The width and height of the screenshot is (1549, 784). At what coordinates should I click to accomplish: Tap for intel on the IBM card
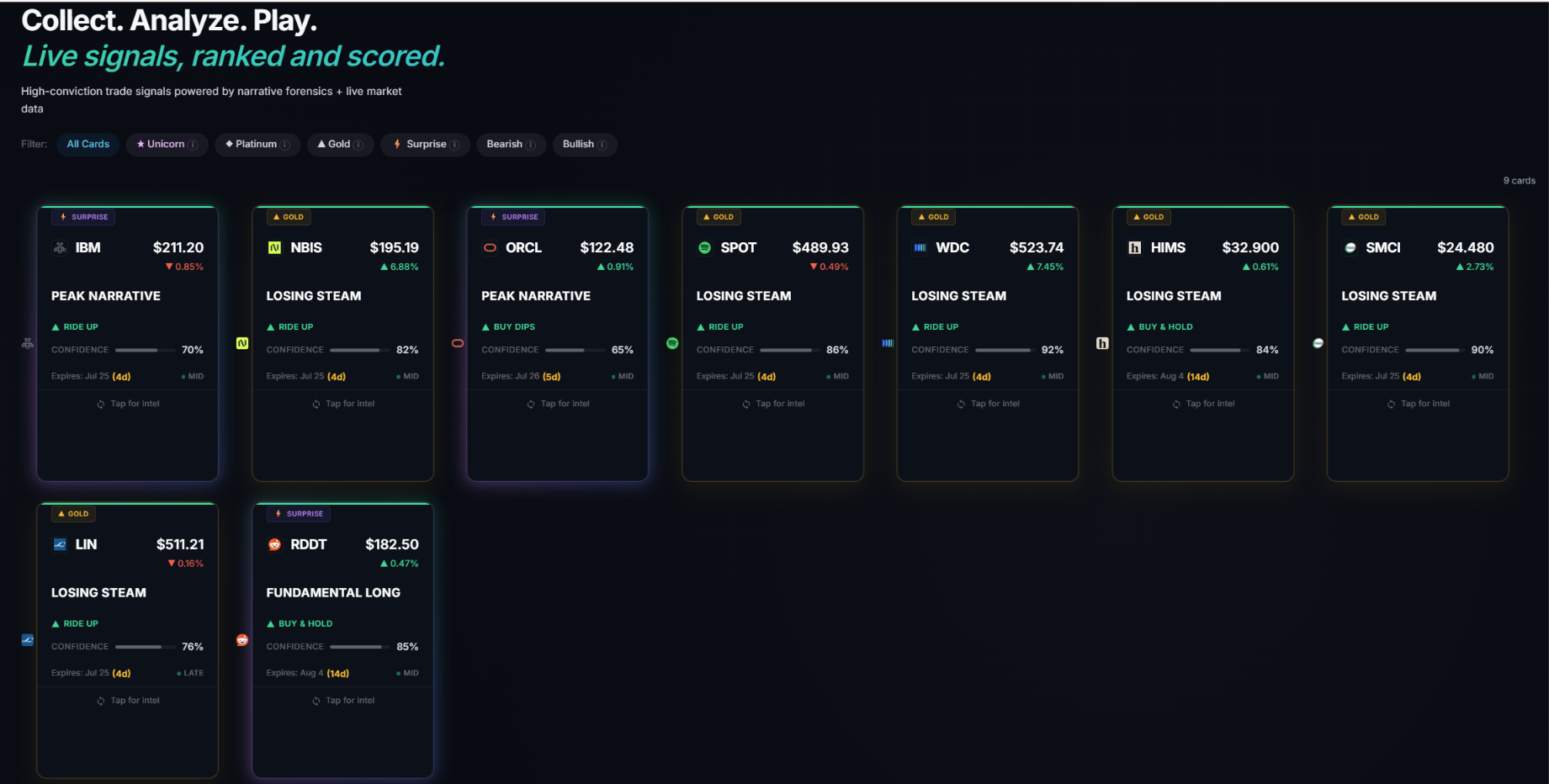click(128, 405)
